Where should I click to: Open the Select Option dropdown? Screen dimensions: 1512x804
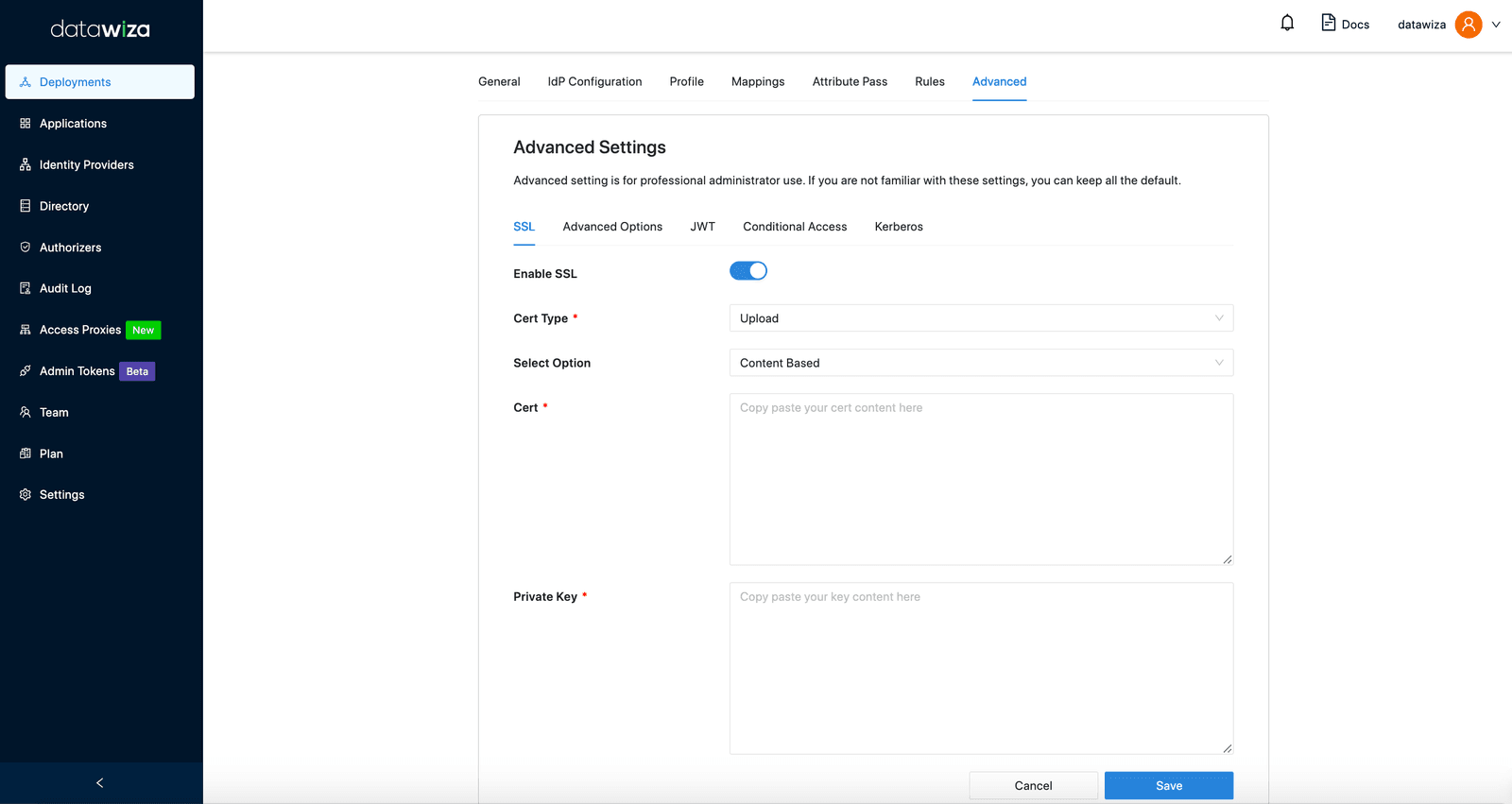(981, 363)
